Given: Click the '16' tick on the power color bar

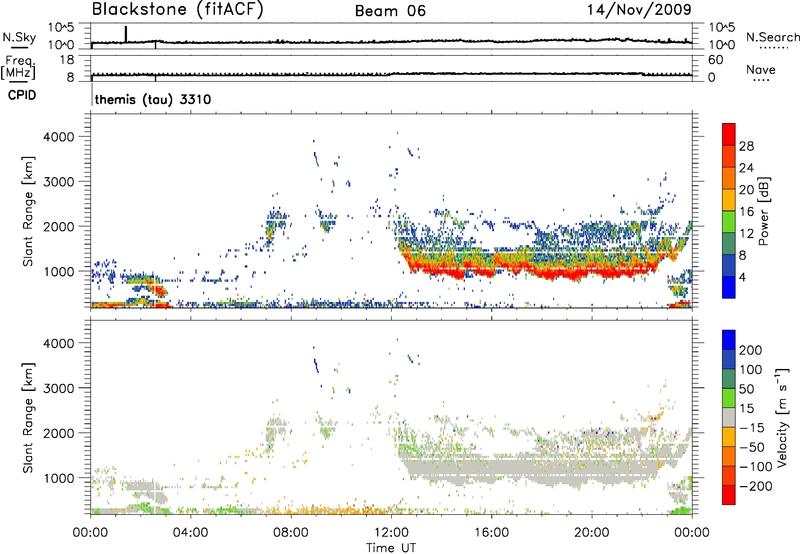Looking at the screenshot, I should (x=746, y=212).
